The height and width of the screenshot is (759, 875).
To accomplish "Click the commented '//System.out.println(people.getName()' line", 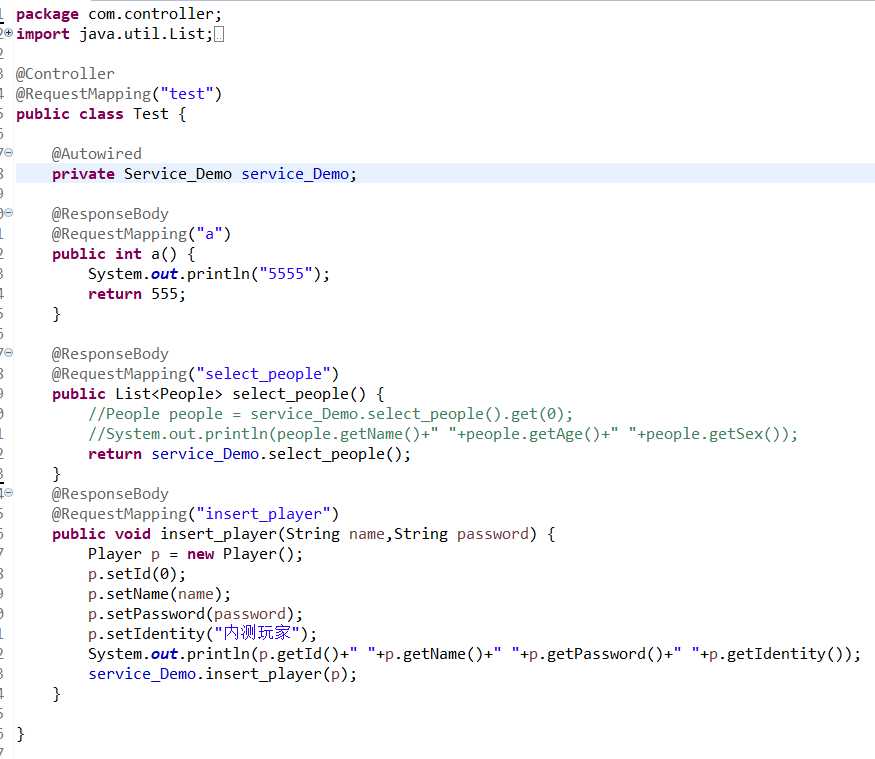I will 443,434.
